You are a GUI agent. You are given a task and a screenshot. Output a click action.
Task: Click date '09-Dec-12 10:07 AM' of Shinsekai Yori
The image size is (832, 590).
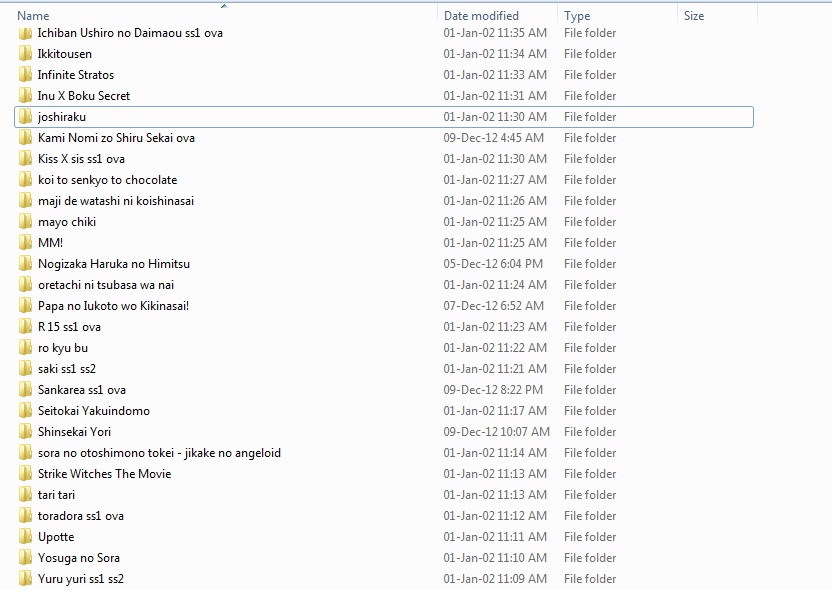pos(497,432)
